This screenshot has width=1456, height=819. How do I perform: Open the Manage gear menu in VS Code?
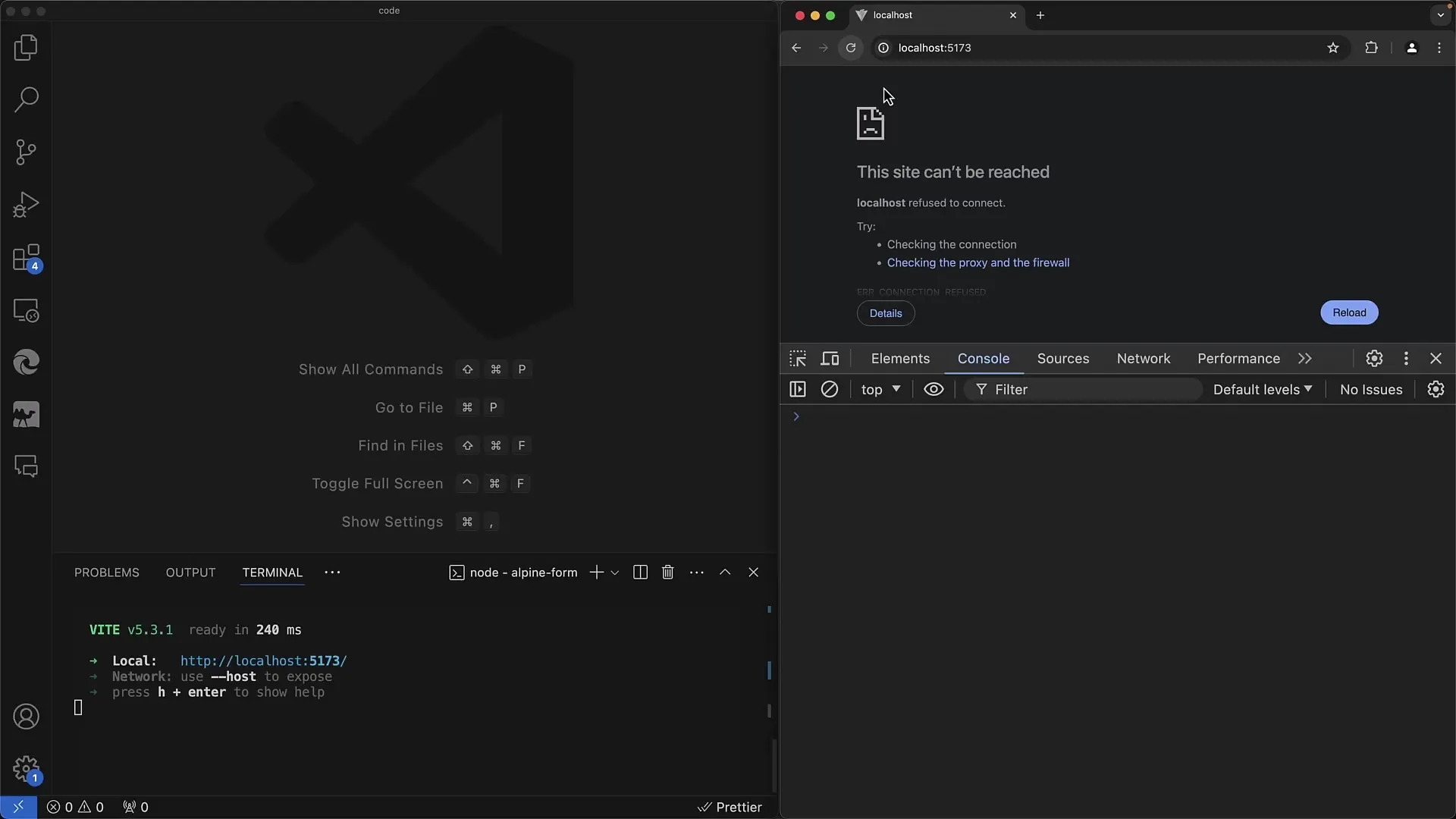(x=26, y=769)
